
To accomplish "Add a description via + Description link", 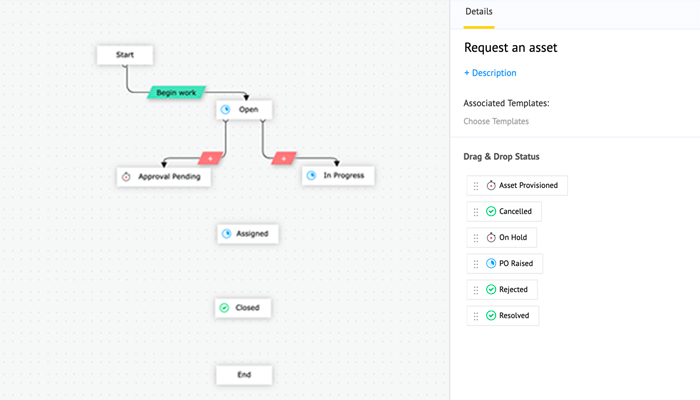I will (490, 73).
